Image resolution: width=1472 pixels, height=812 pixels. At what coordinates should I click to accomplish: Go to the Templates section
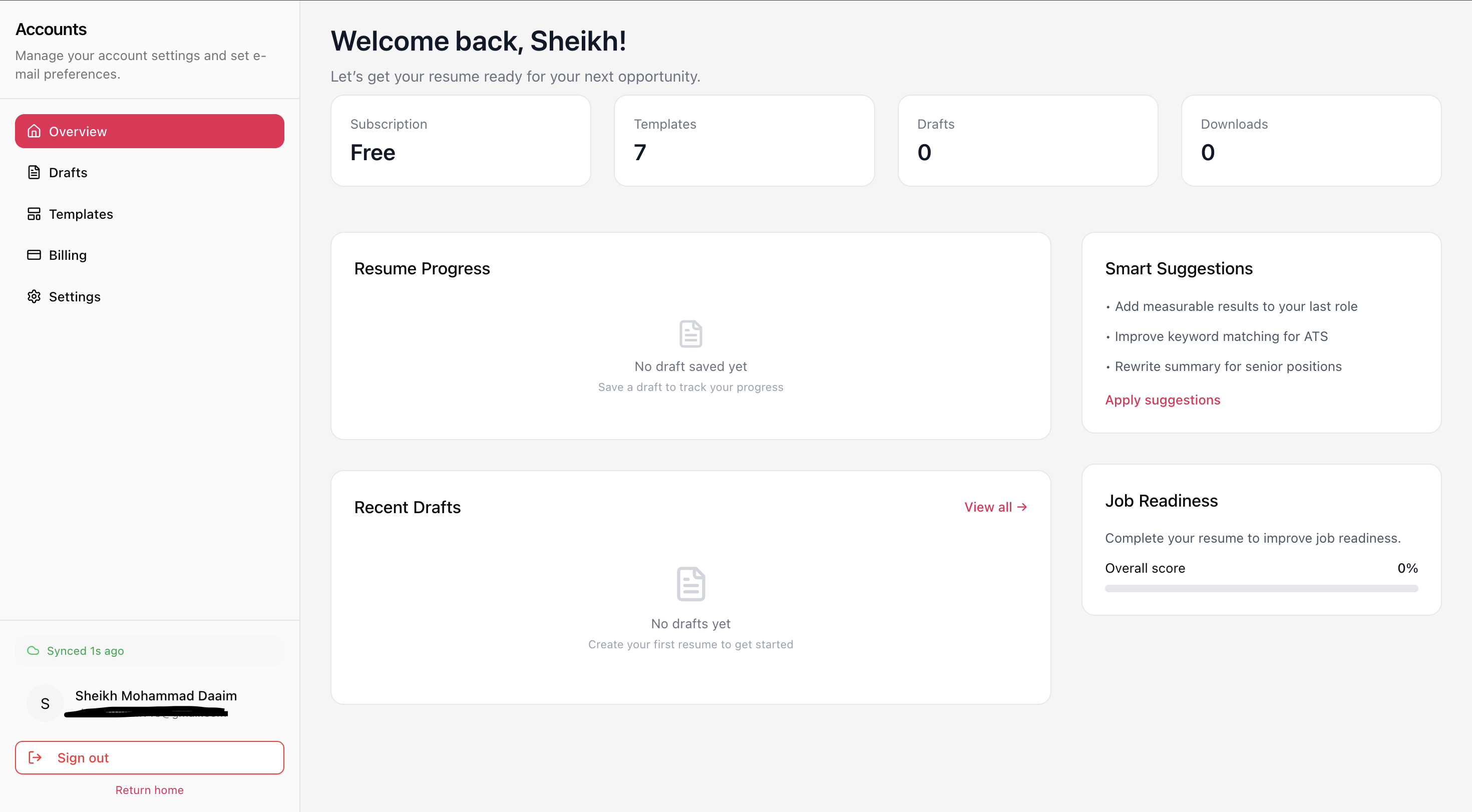[81, 214]
